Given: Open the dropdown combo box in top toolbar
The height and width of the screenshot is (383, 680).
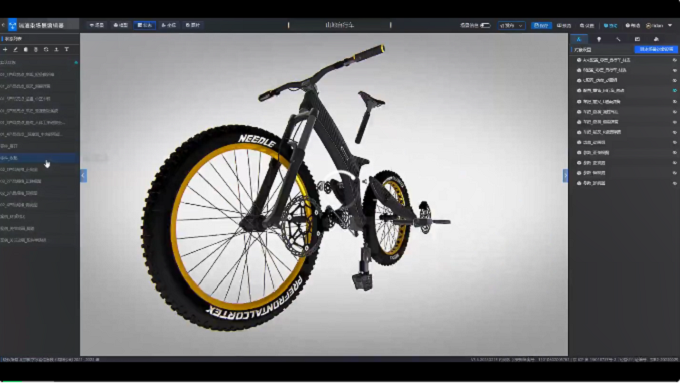Looking at the screenshot, I should pyautogui.click(x=511, y=25).
